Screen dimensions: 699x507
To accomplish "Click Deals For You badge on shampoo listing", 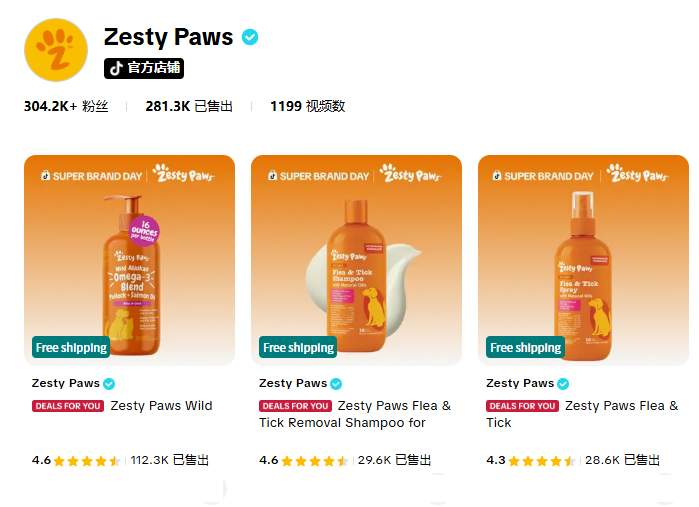I will (x=296, y=406).
